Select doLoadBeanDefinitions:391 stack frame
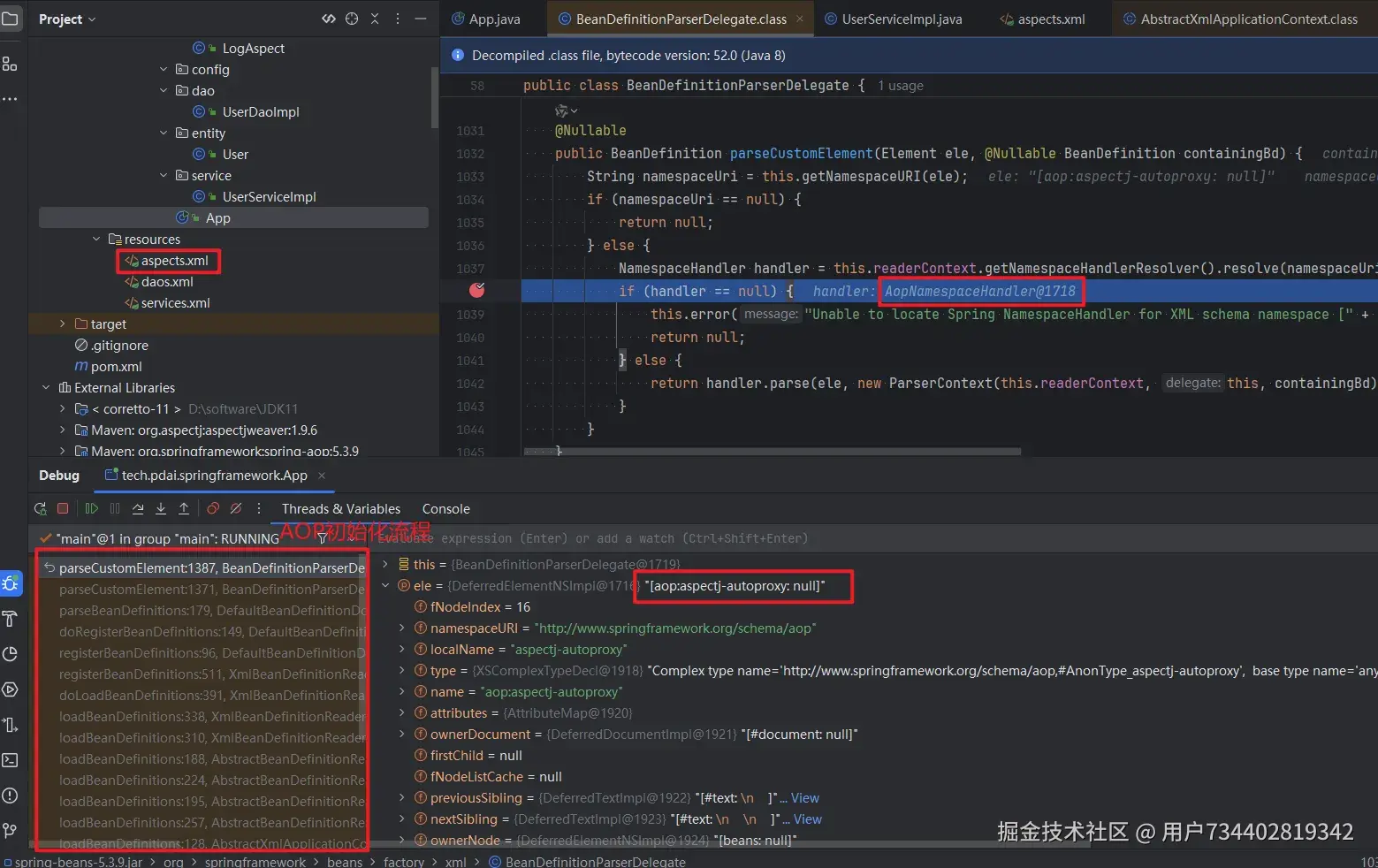 (x=211, y=695)
